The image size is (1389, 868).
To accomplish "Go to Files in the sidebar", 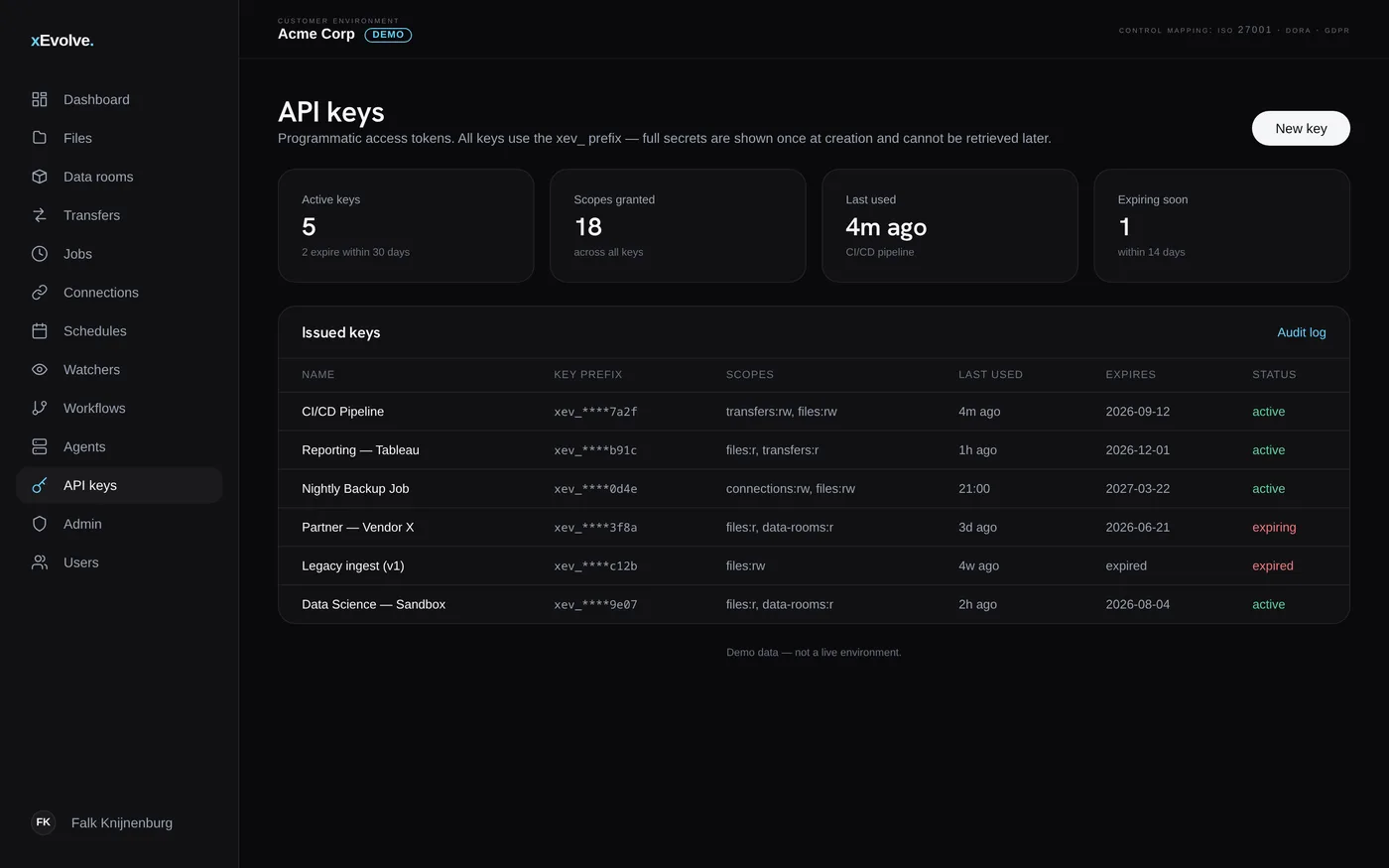I will point(119,138).
